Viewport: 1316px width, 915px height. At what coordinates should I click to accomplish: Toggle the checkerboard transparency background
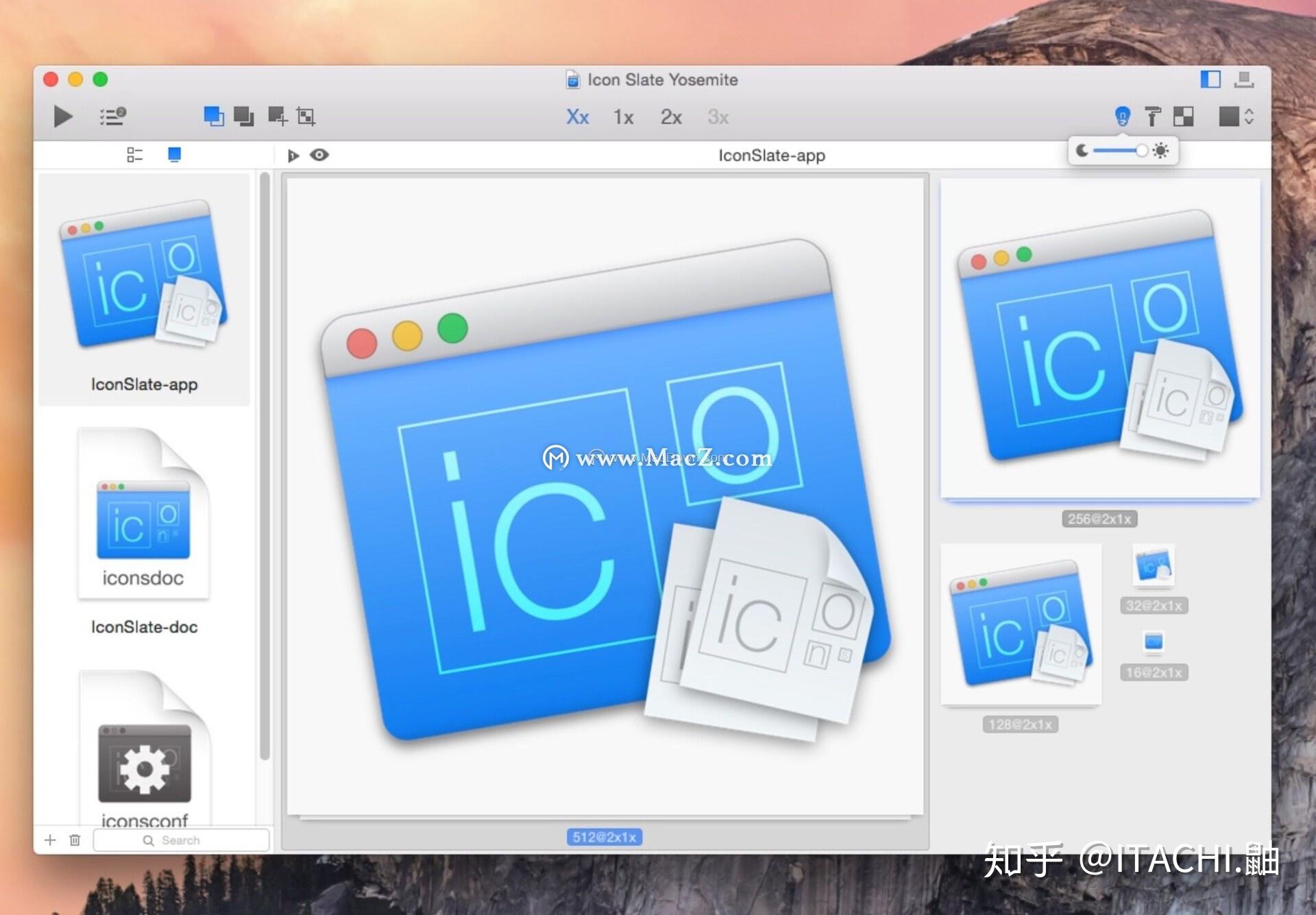pyautogui.click(x=1183, y=117)
